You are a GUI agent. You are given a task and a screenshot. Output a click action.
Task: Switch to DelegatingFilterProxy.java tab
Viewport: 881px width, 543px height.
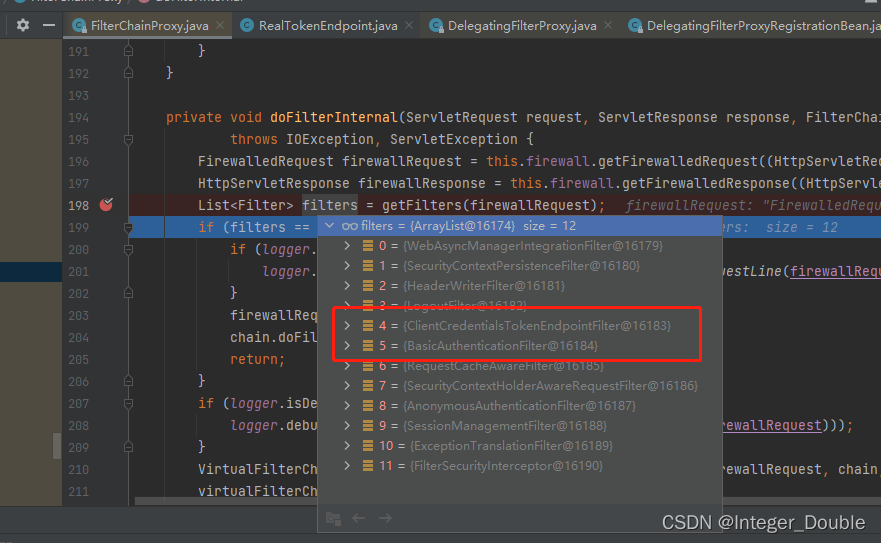[521, 26]
